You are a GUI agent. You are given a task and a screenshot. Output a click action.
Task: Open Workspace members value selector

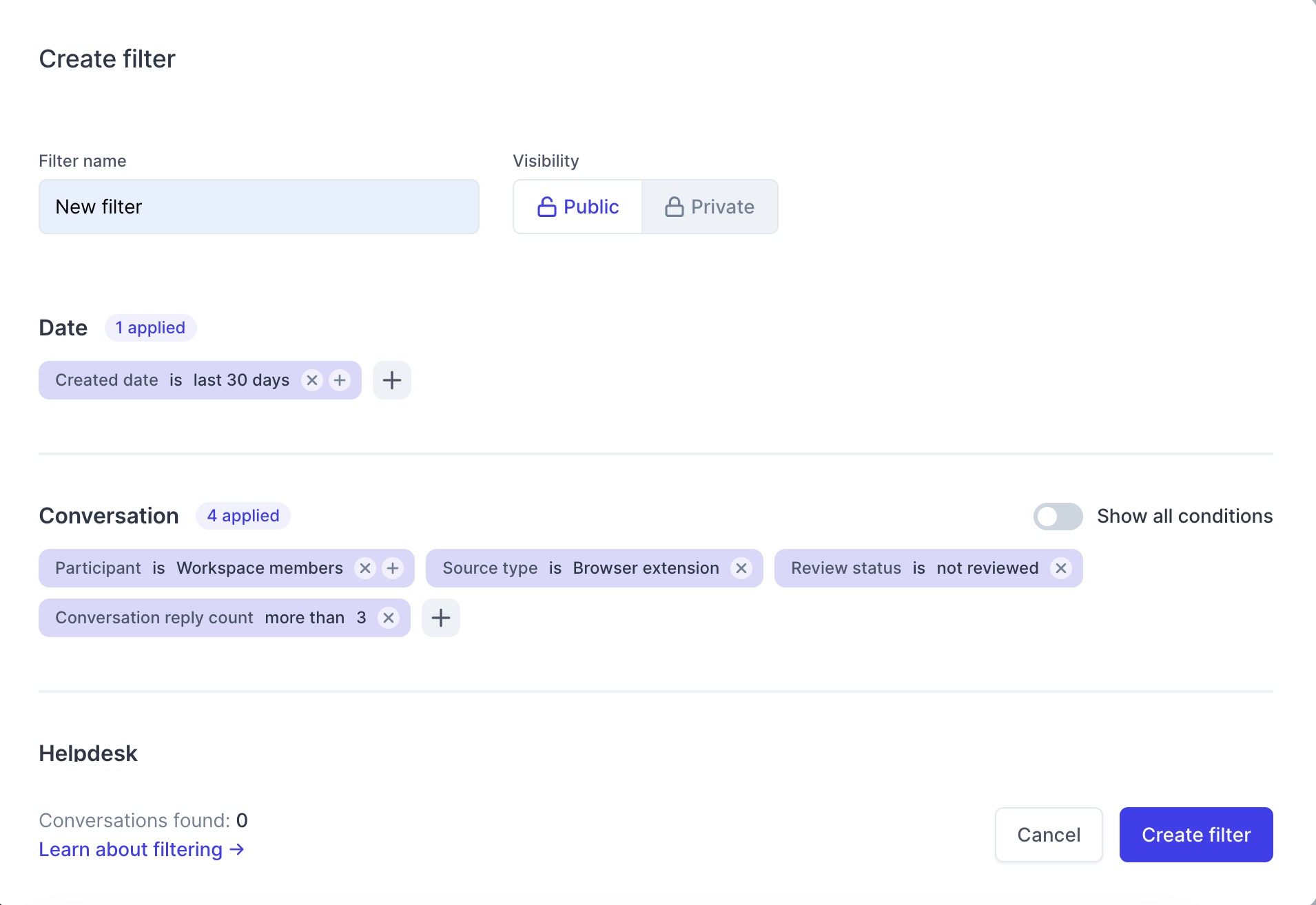click(x=260, y=568)
